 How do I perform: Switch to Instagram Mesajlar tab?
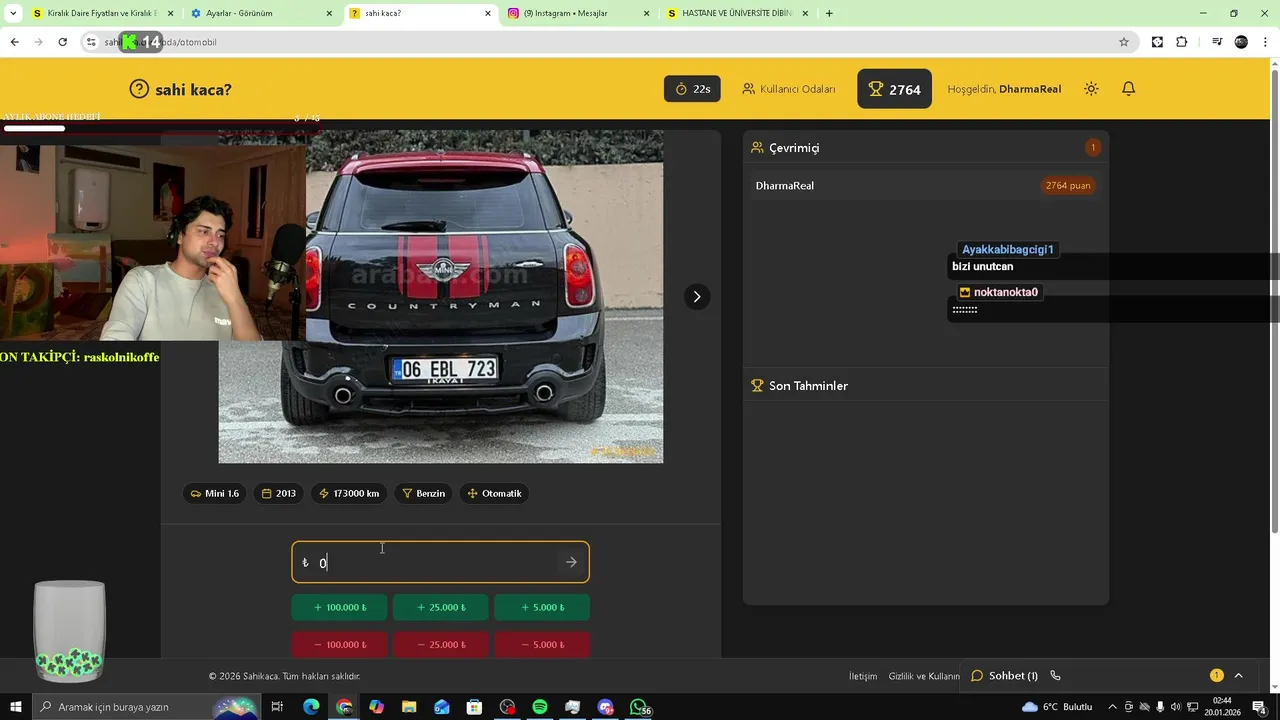pos(579,13)
